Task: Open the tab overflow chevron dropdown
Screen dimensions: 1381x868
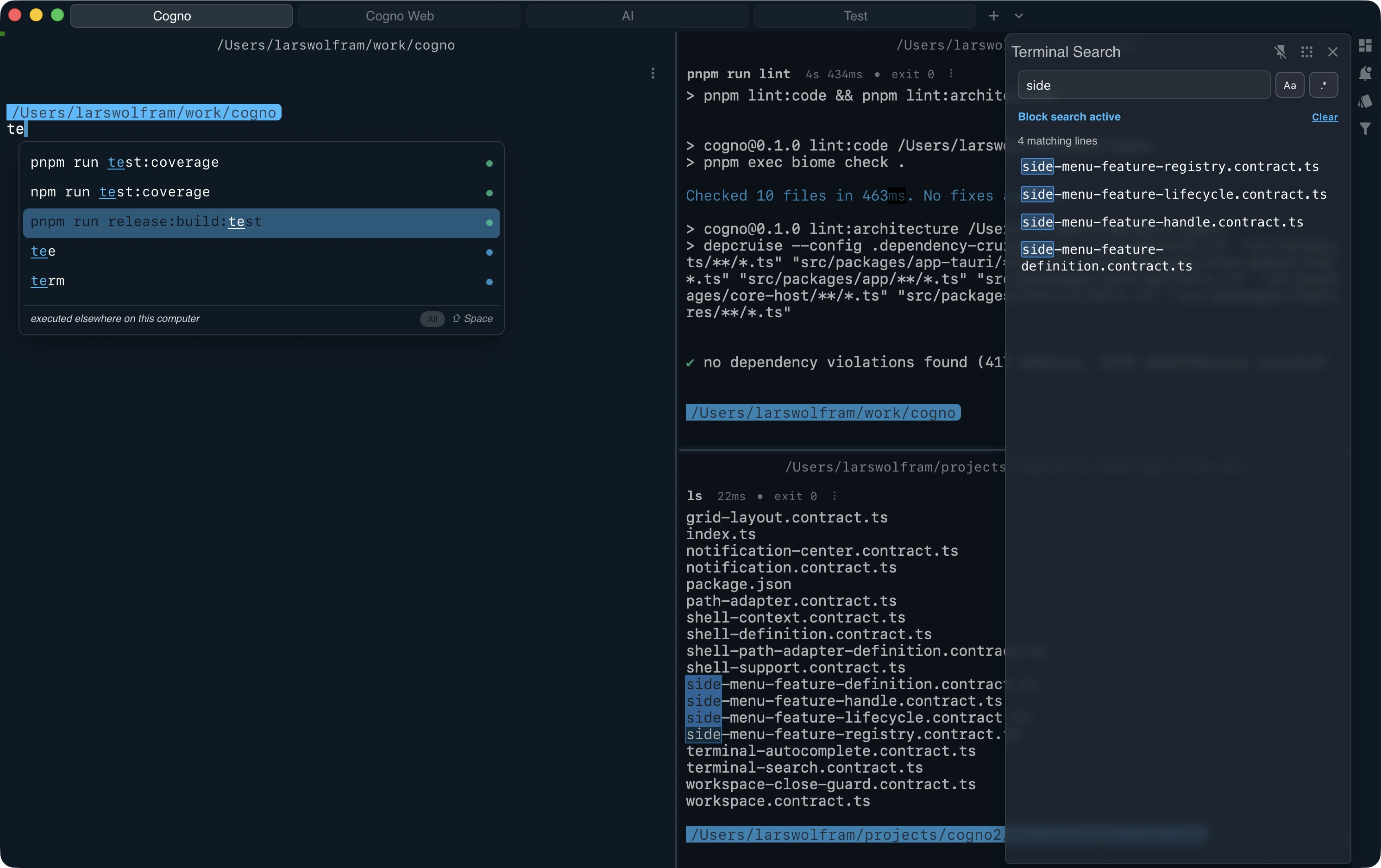Action: pyautogui.click(x=1018, y=15)
